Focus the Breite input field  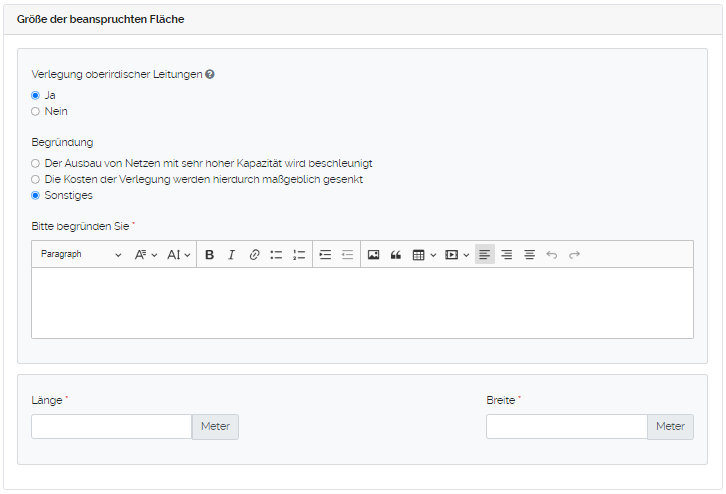coord(566,427)
